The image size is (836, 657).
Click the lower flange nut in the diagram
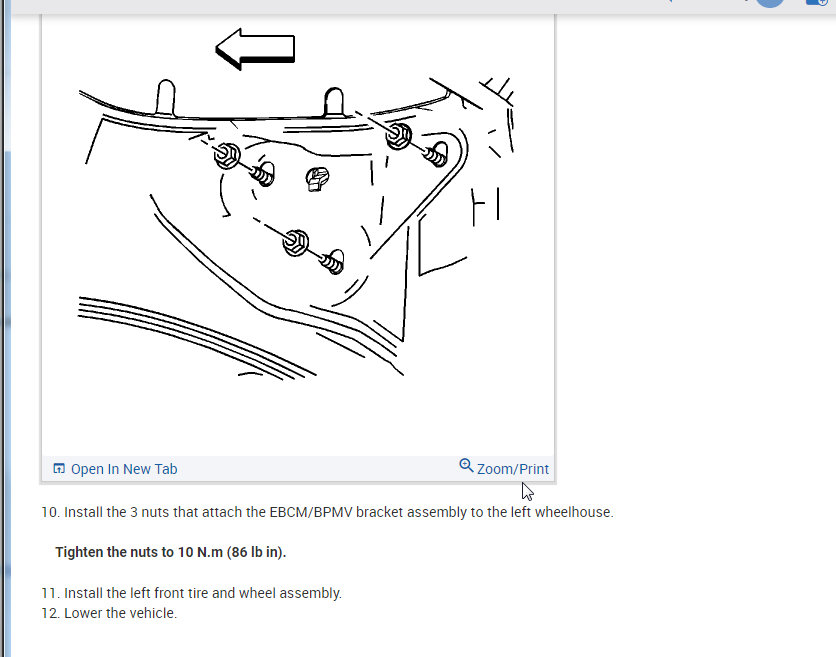click(295, 243)
